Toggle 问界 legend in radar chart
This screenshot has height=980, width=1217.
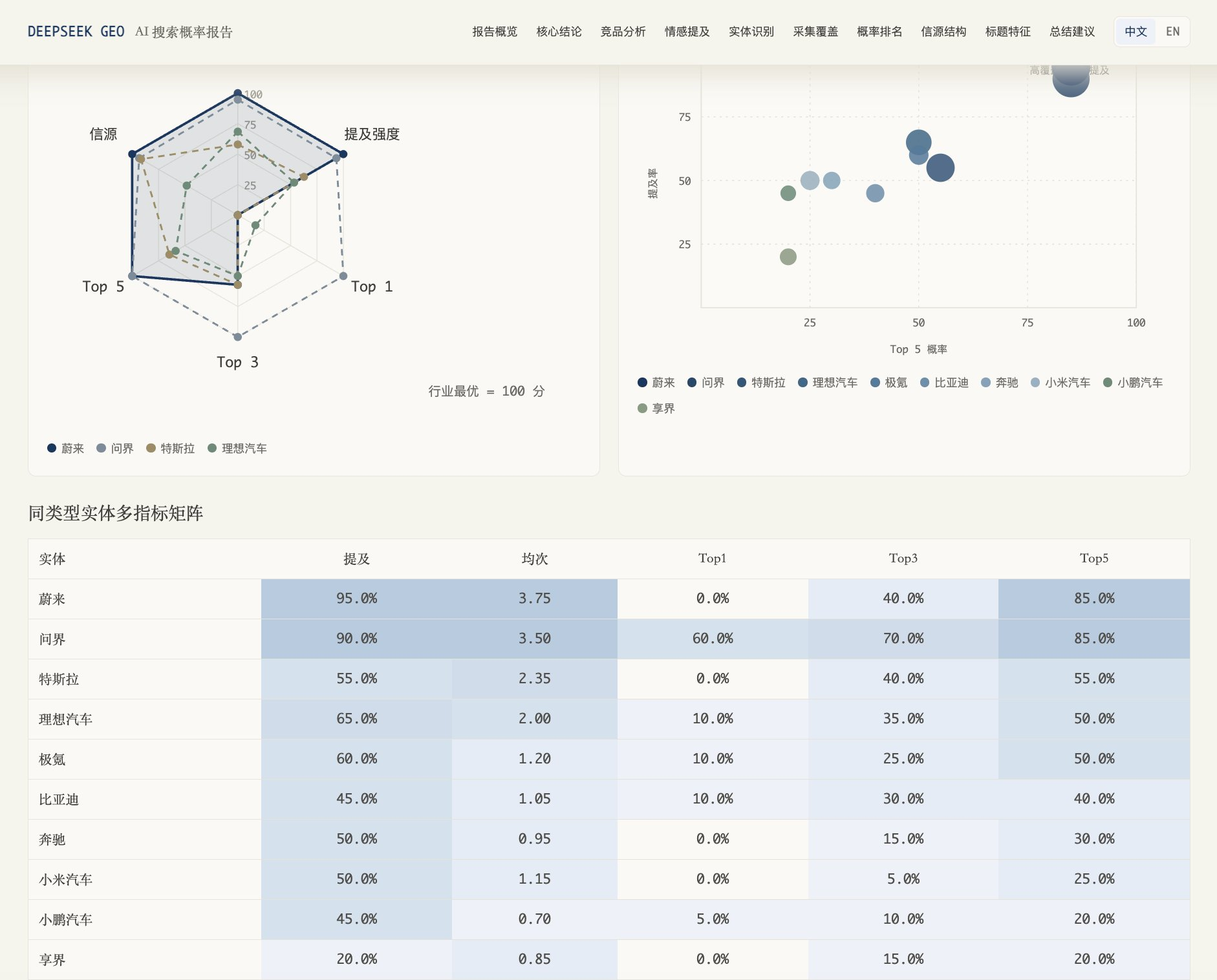(x=115, y=448)
